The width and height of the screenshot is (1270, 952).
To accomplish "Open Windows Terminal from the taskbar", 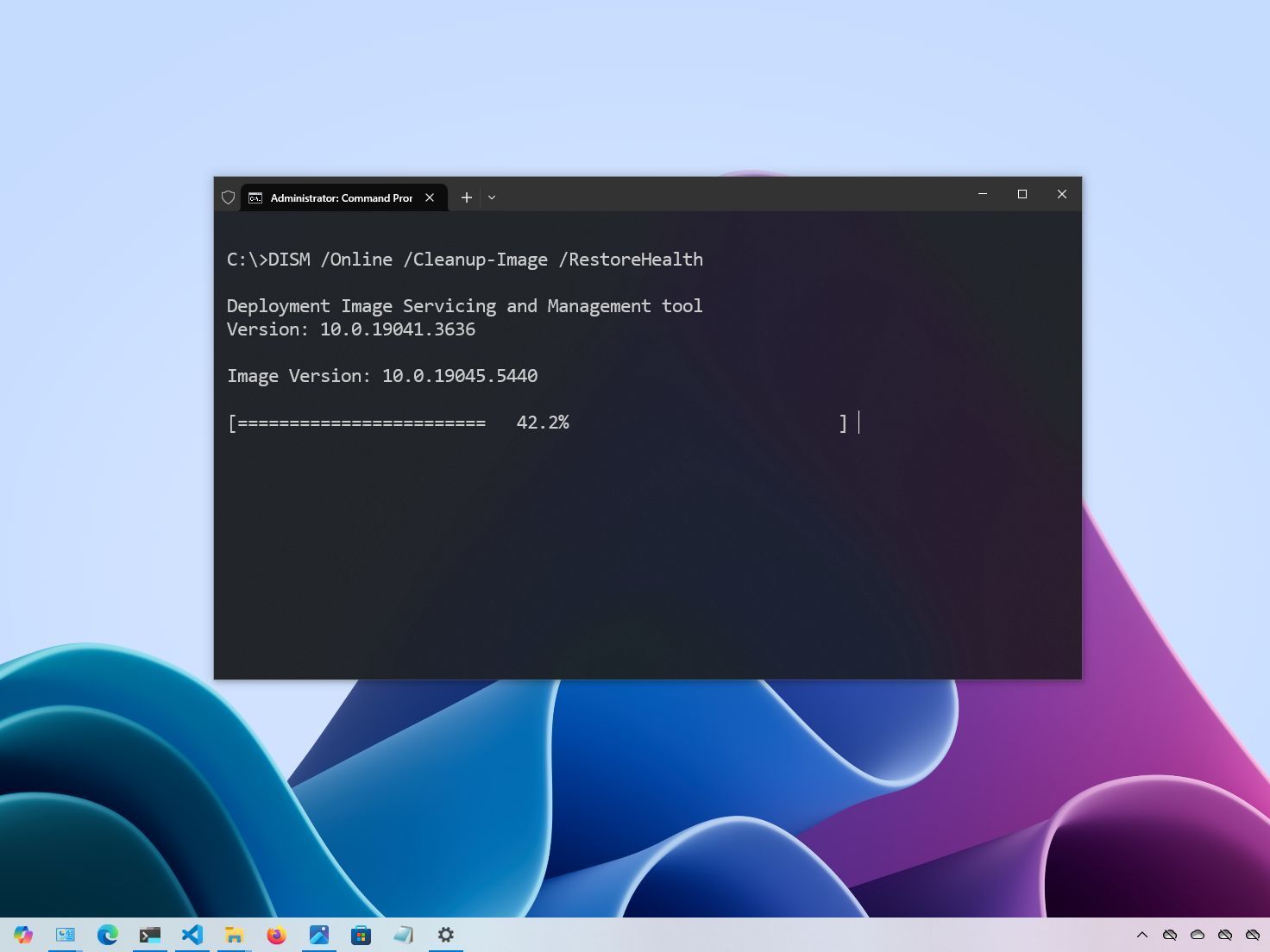I will (149, 935).
